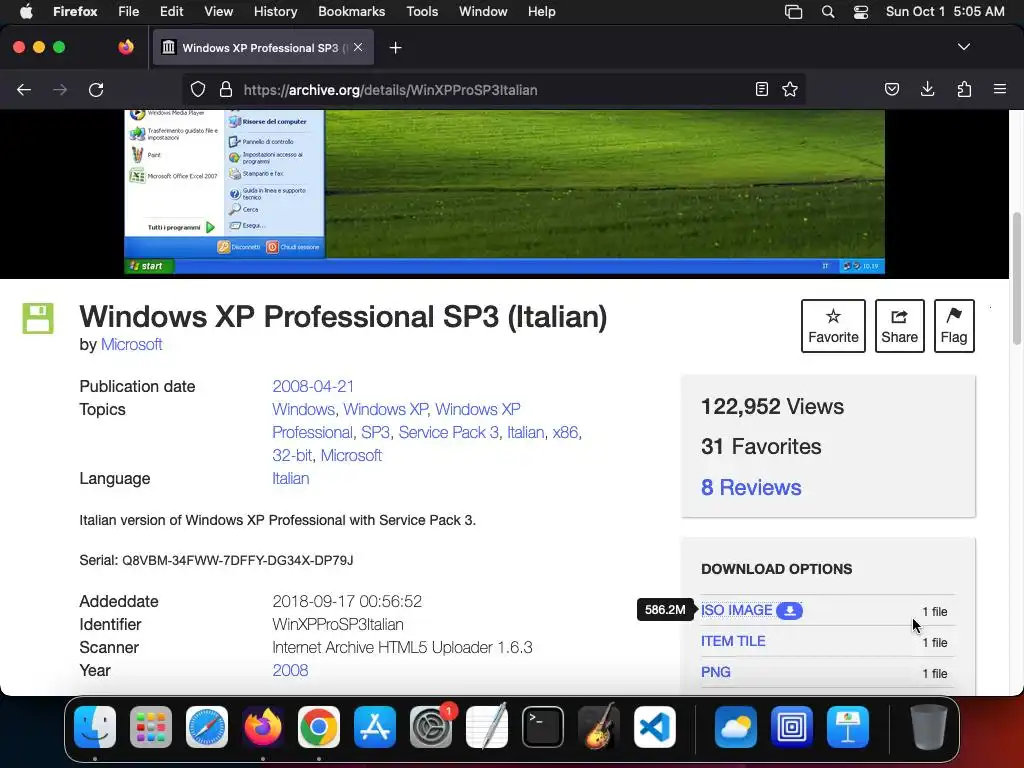This screenshot has width=1024, height=768.
Task: Reload the page with the refresh icon
Action: pyautogui.click(x=96, y=89)
